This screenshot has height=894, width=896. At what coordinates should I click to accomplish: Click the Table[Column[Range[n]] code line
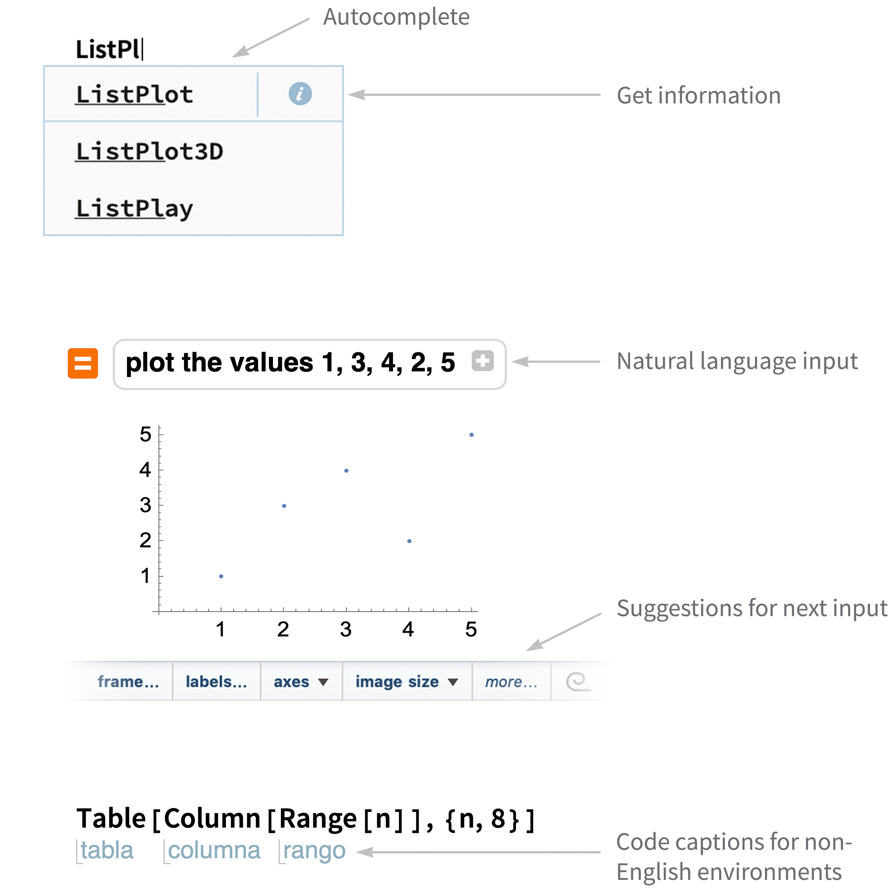(306, 819)
